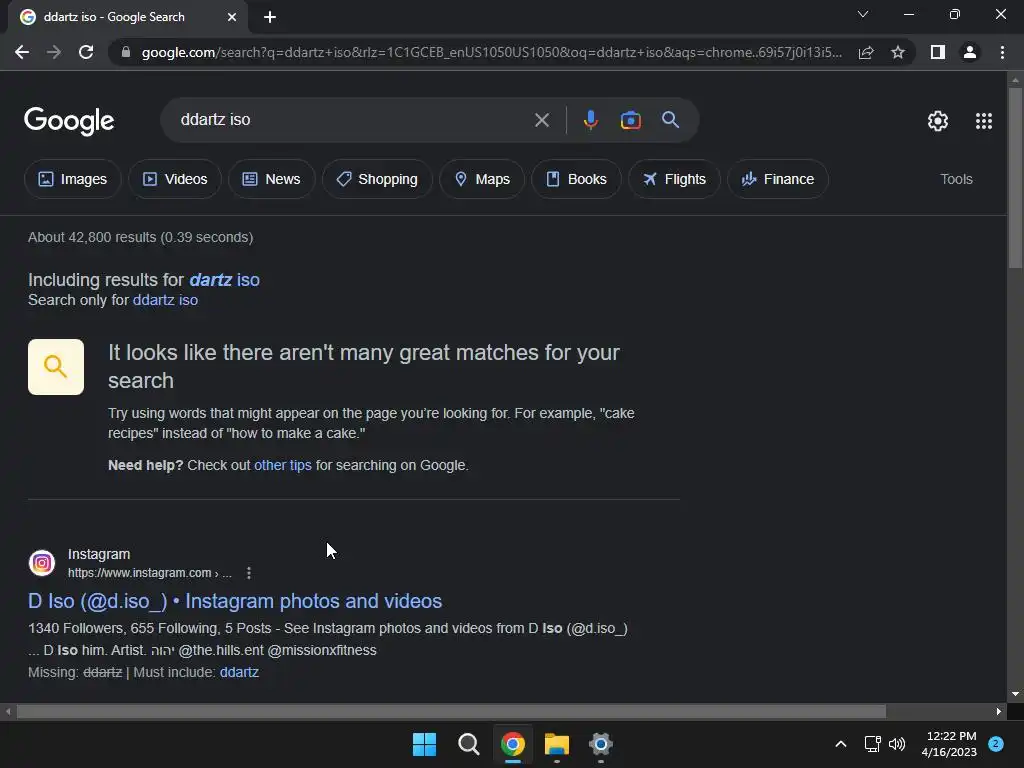Clear the search box text
1024x768 pixels.
coord(541,120)
